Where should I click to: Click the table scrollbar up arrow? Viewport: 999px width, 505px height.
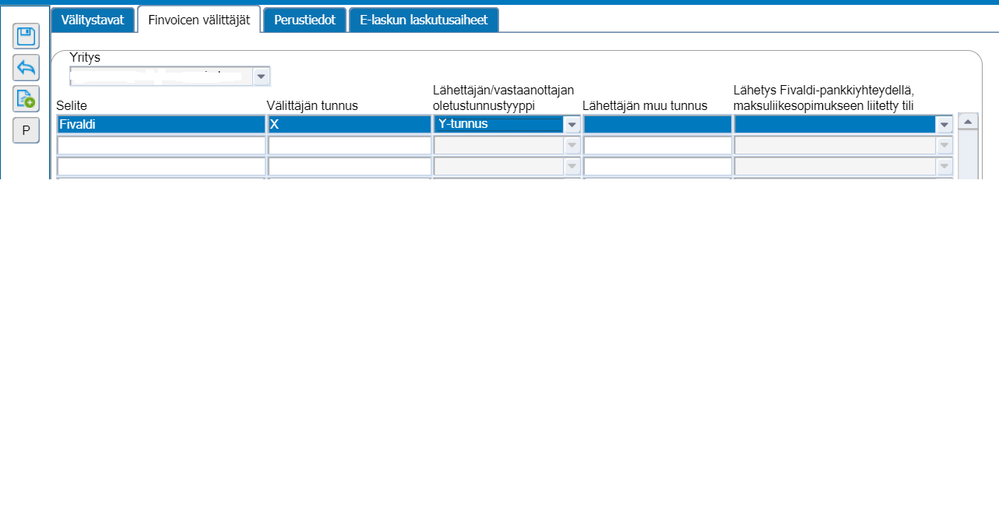968,121
